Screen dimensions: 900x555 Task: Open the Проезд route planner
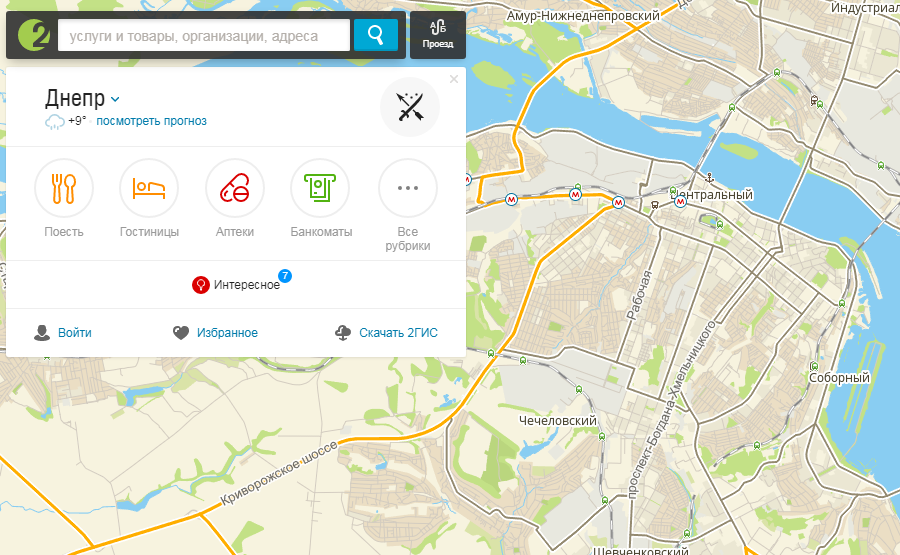pos(438,35)
